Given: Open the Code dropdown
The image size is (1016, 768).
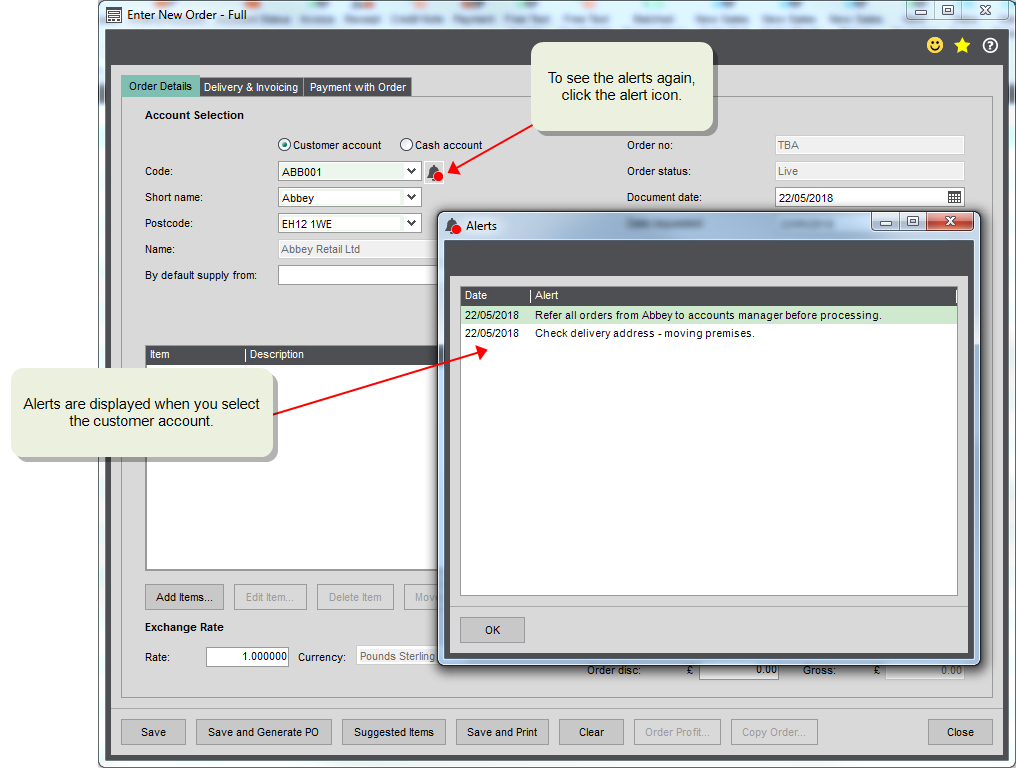Looking at the screenshot, I should pos(411,171).
